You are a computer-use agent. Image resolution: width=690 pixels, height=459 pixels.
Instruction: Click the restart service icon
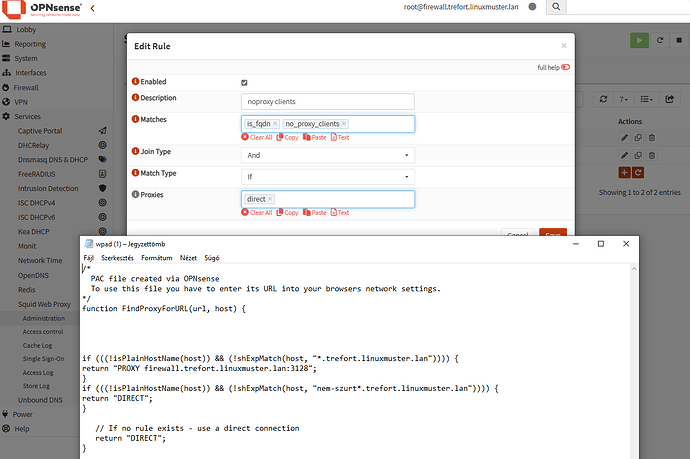(660, 40)
